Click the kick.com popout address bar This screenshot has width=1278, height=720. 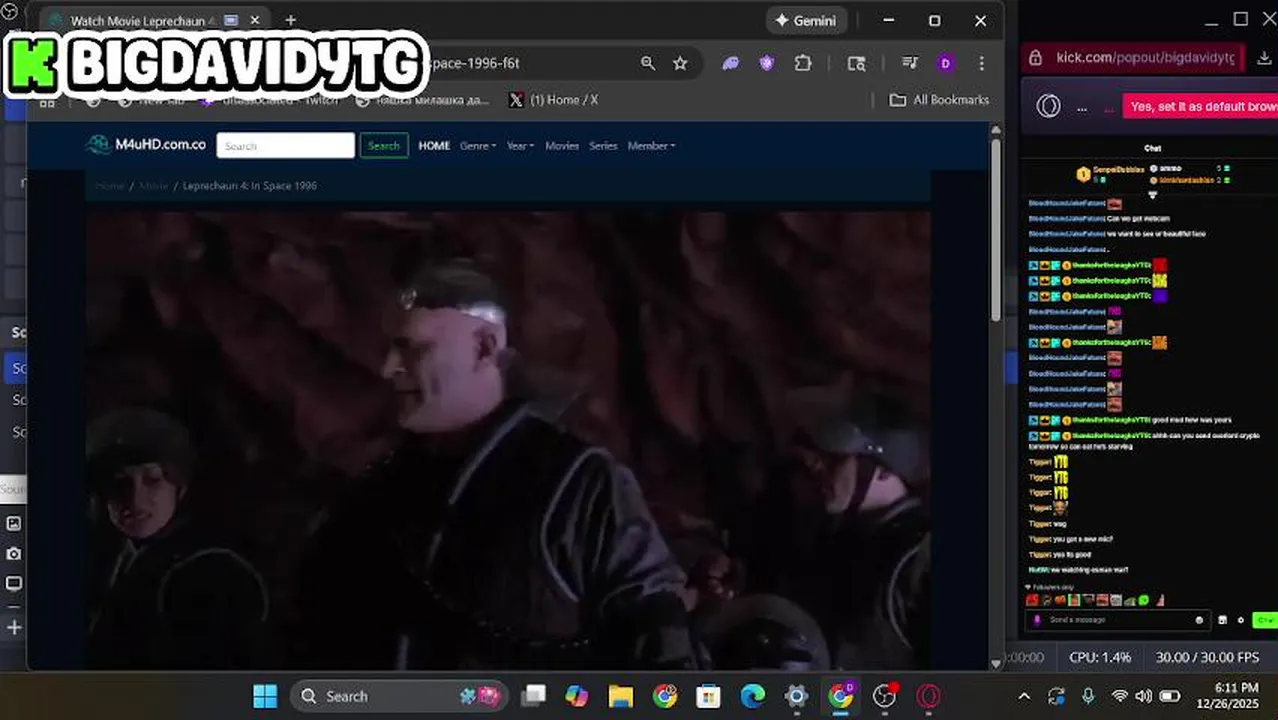(x=1144, y=58)
